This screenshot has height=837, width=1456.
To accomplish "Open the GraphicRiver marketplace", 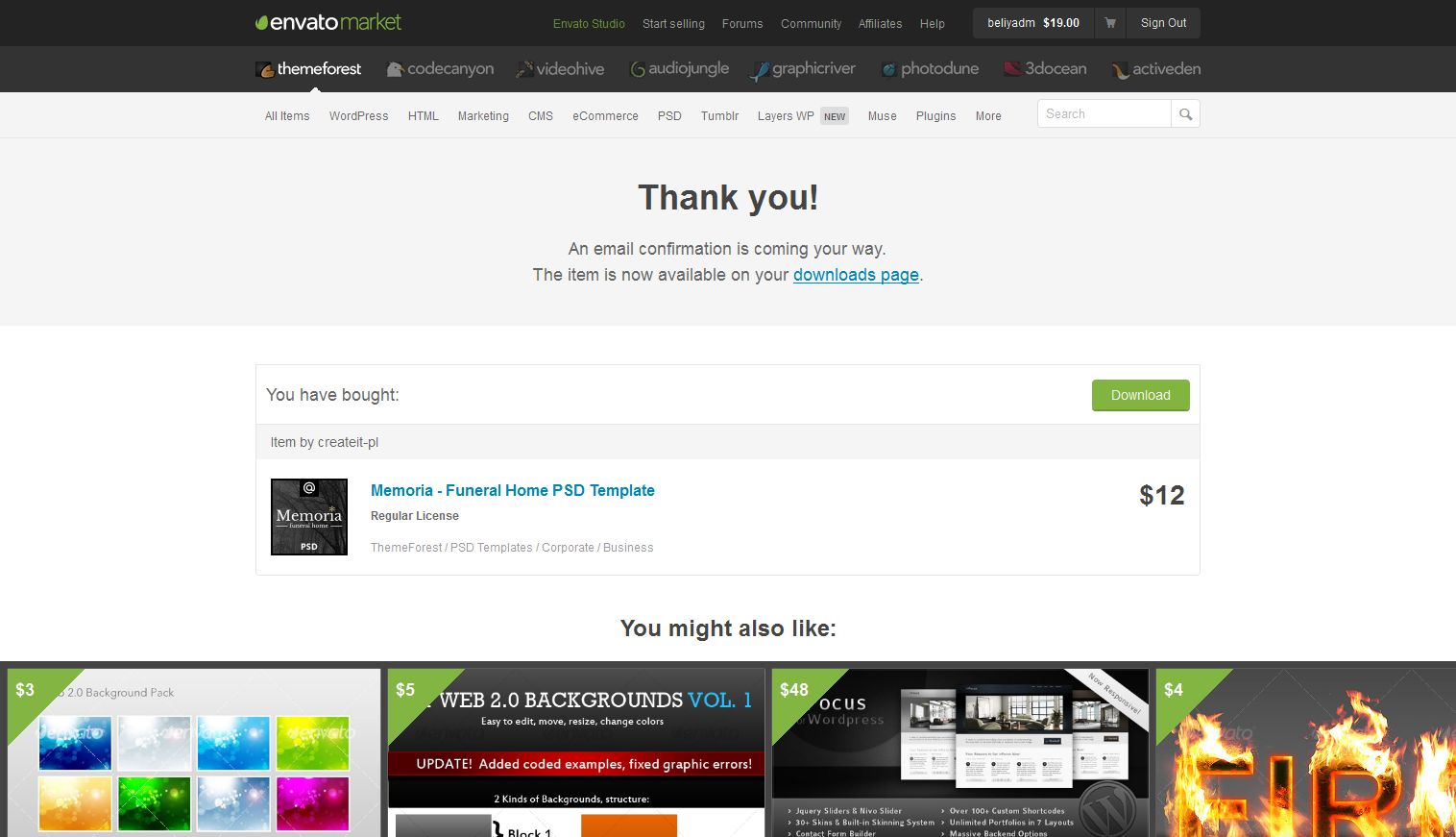I will pyautogui.click(x=803, y=69).
